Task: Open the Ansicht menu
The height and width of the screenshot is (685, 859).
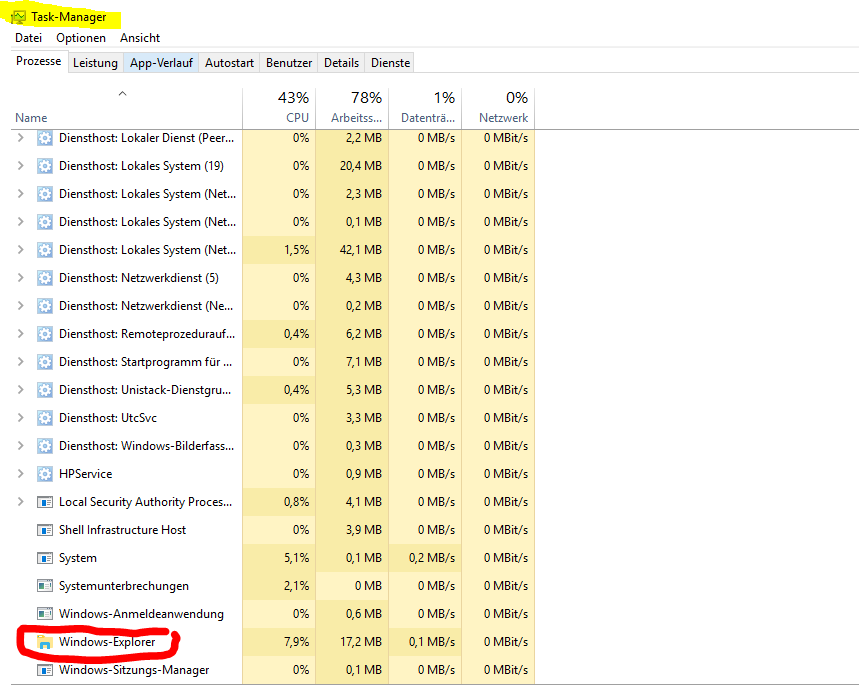Action: [140, 38]
